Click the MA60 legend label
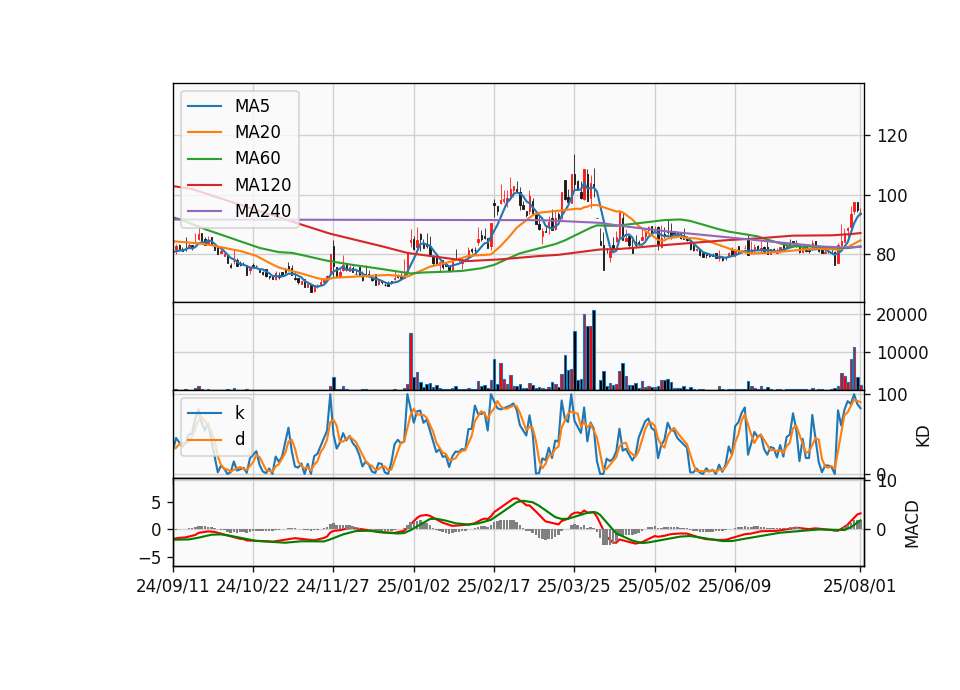The height and width of the screenshot is (690, 960). (258, 159)
